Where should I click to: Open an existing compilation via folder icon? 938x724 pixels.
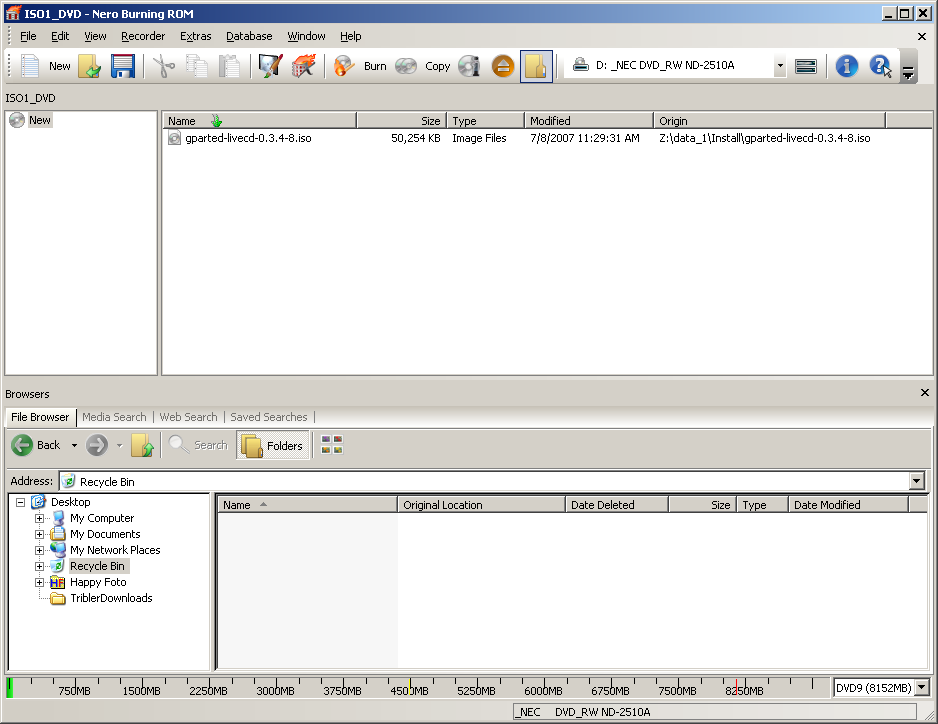point(90,66)
